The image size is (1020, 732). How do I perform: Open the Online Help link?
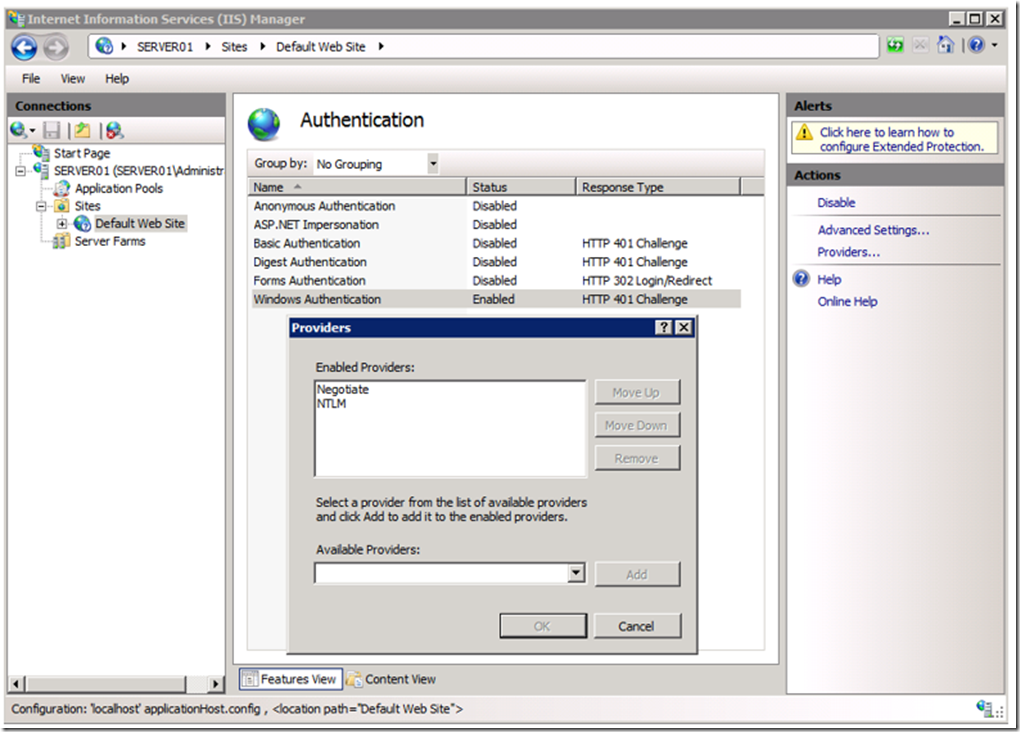(847, 301)
